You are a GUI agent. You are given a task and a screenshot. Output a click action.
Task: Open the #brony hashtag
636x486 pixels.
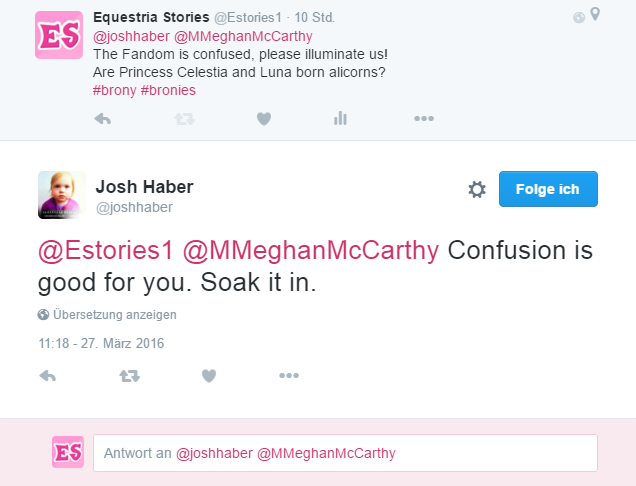[x=114, y=89]
